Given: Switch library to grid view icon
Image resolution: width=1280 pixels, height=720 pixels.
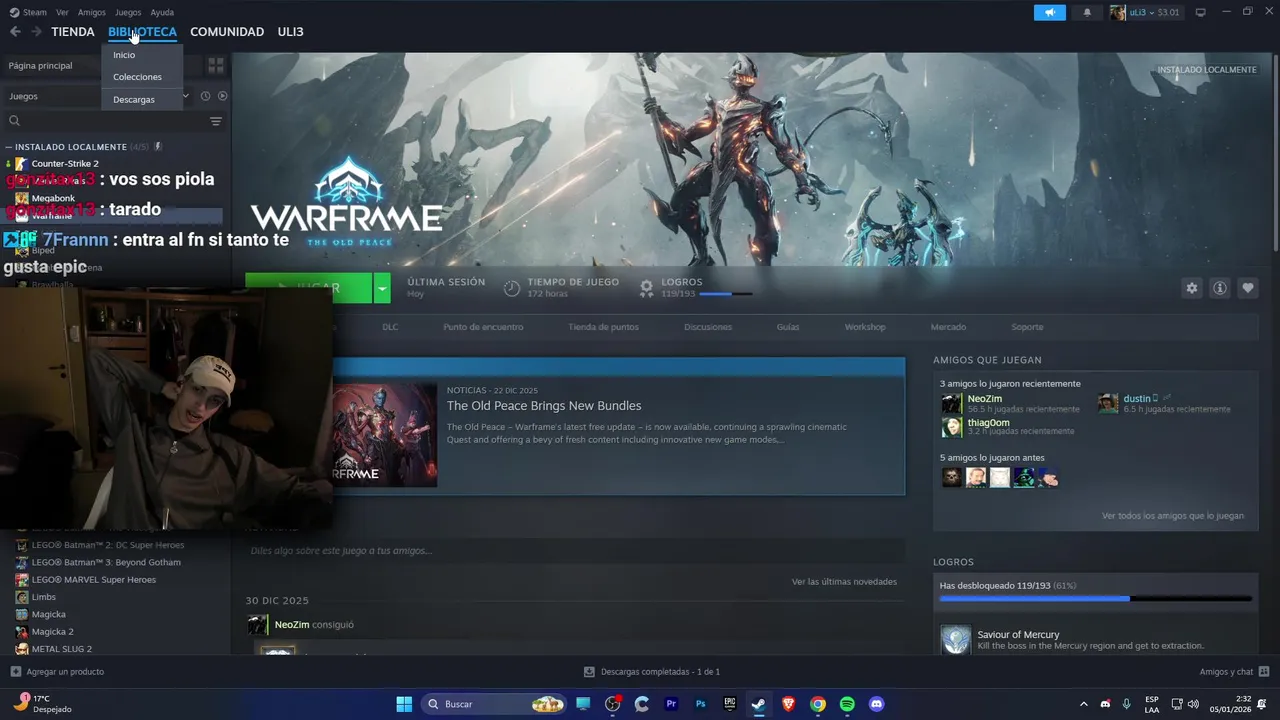Looking at the screenshot, I should 216,65.
